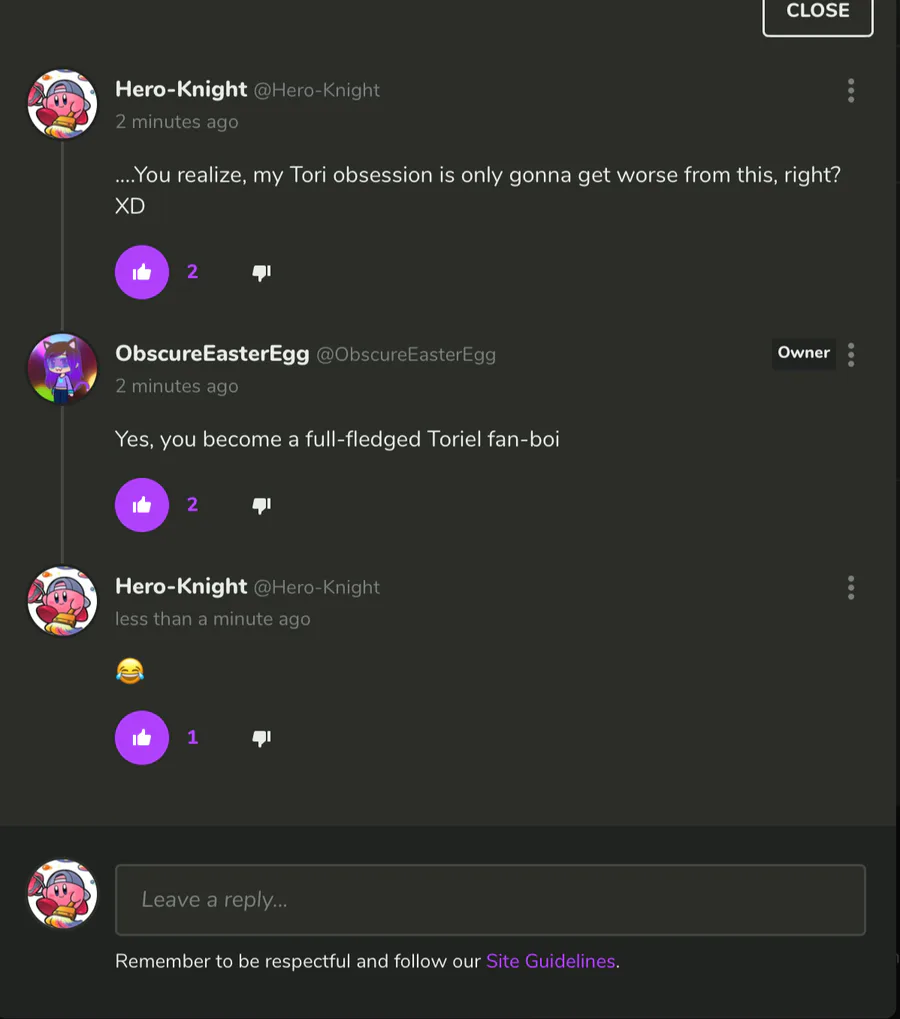Click Hero-Knight's avatar on the emoji reply
Screen dimensions: 900x1019
pos(62,601)
